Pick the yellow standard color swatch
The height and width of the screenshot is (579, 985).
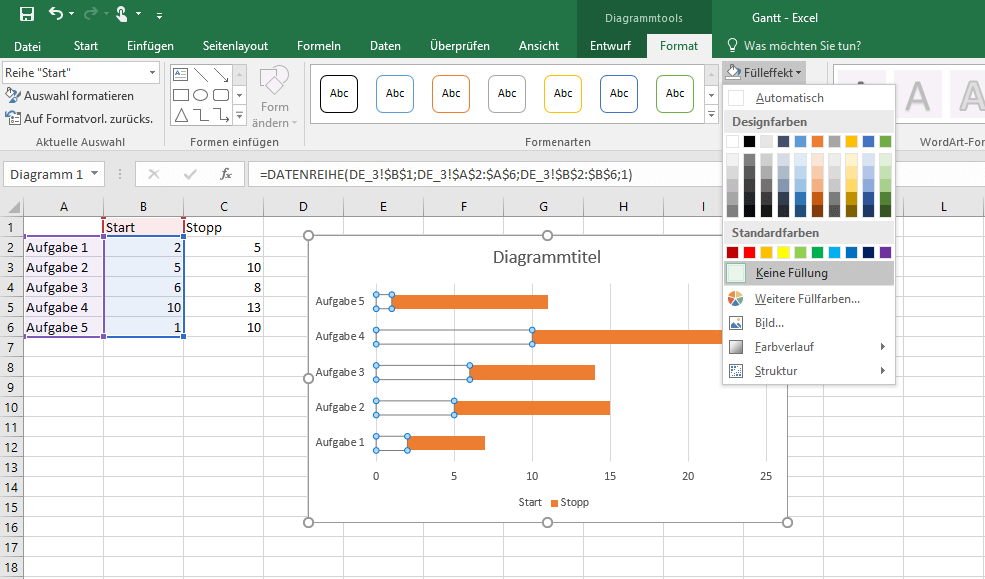[x=783, y=252]
